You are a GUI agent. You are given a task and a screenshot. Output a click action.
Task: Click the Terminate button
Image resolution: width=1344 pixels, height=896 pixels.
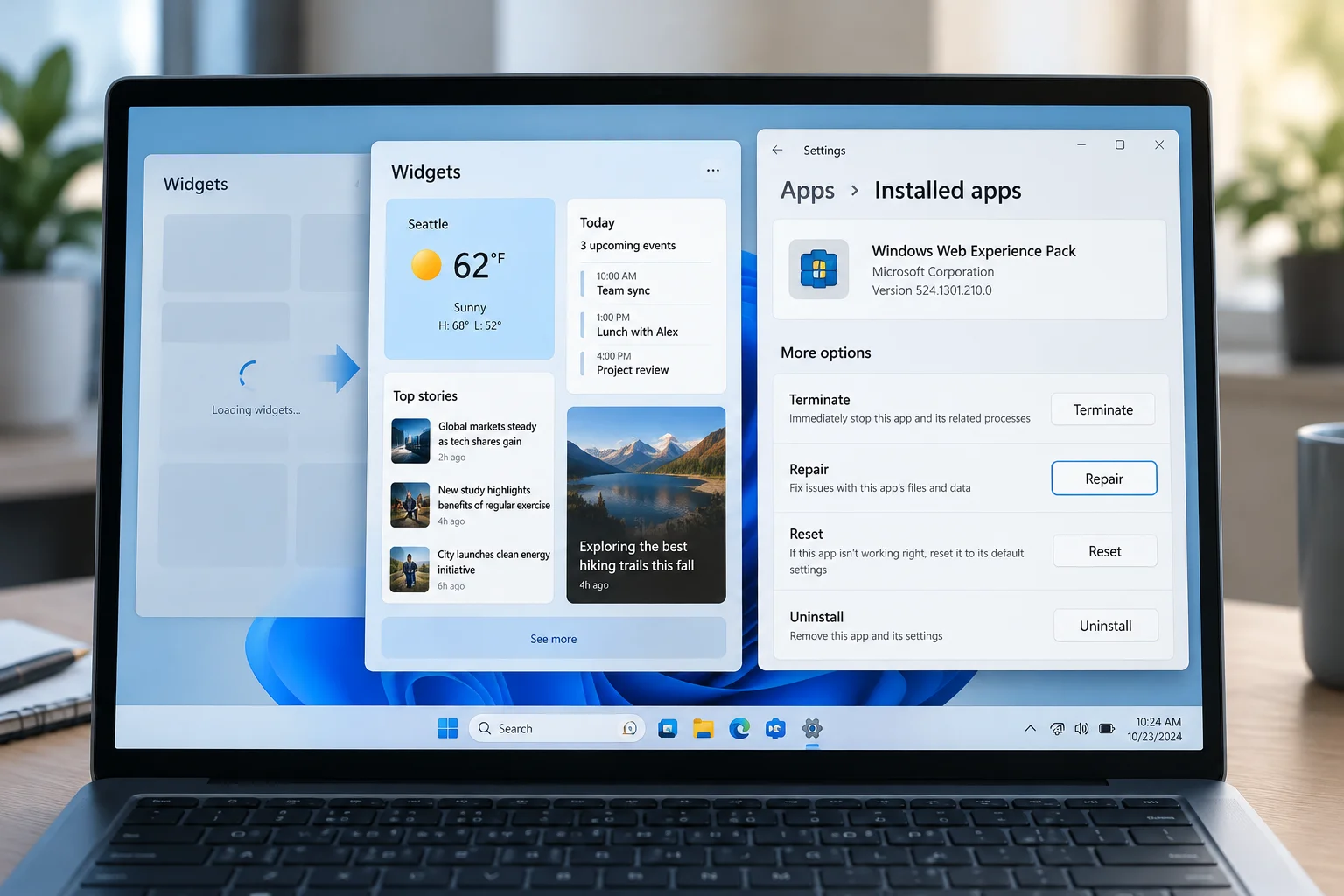click(1103, 409)
